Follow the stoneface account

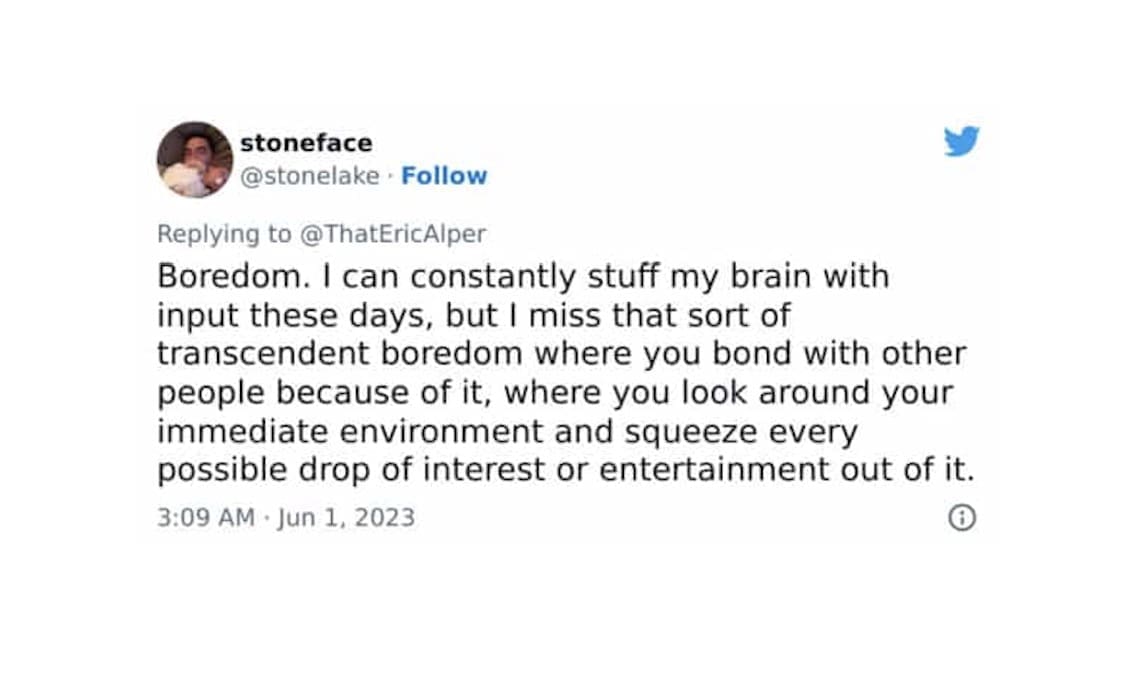tap(444, 176)
